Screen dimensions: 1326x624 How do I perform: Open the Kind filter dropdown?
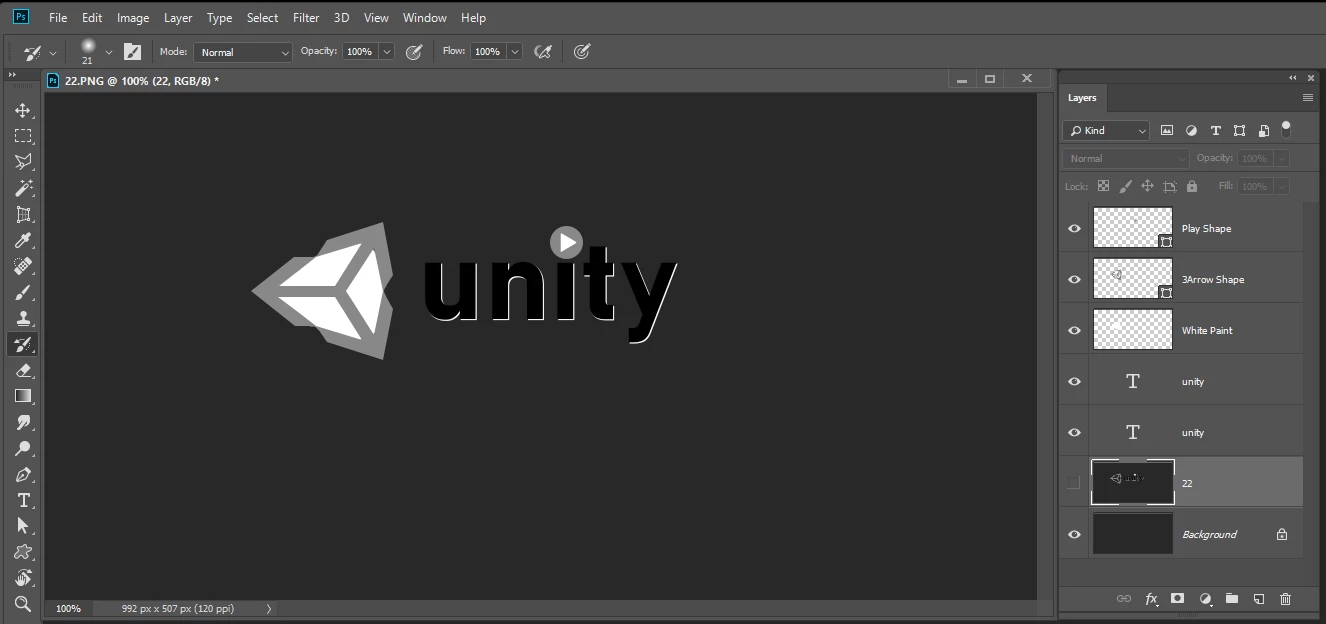click(1107, 130)
